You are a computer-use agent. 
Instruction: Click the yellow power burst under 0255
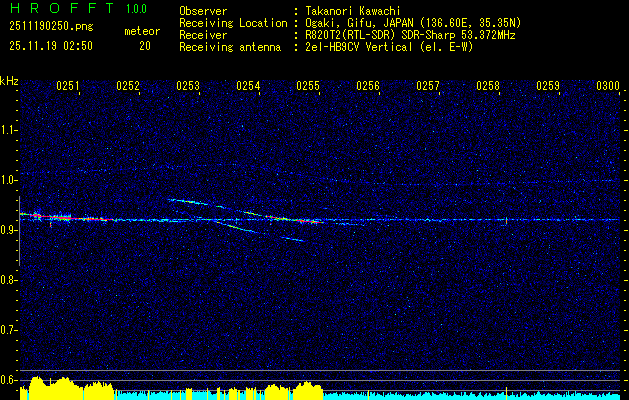click(308, 390)
